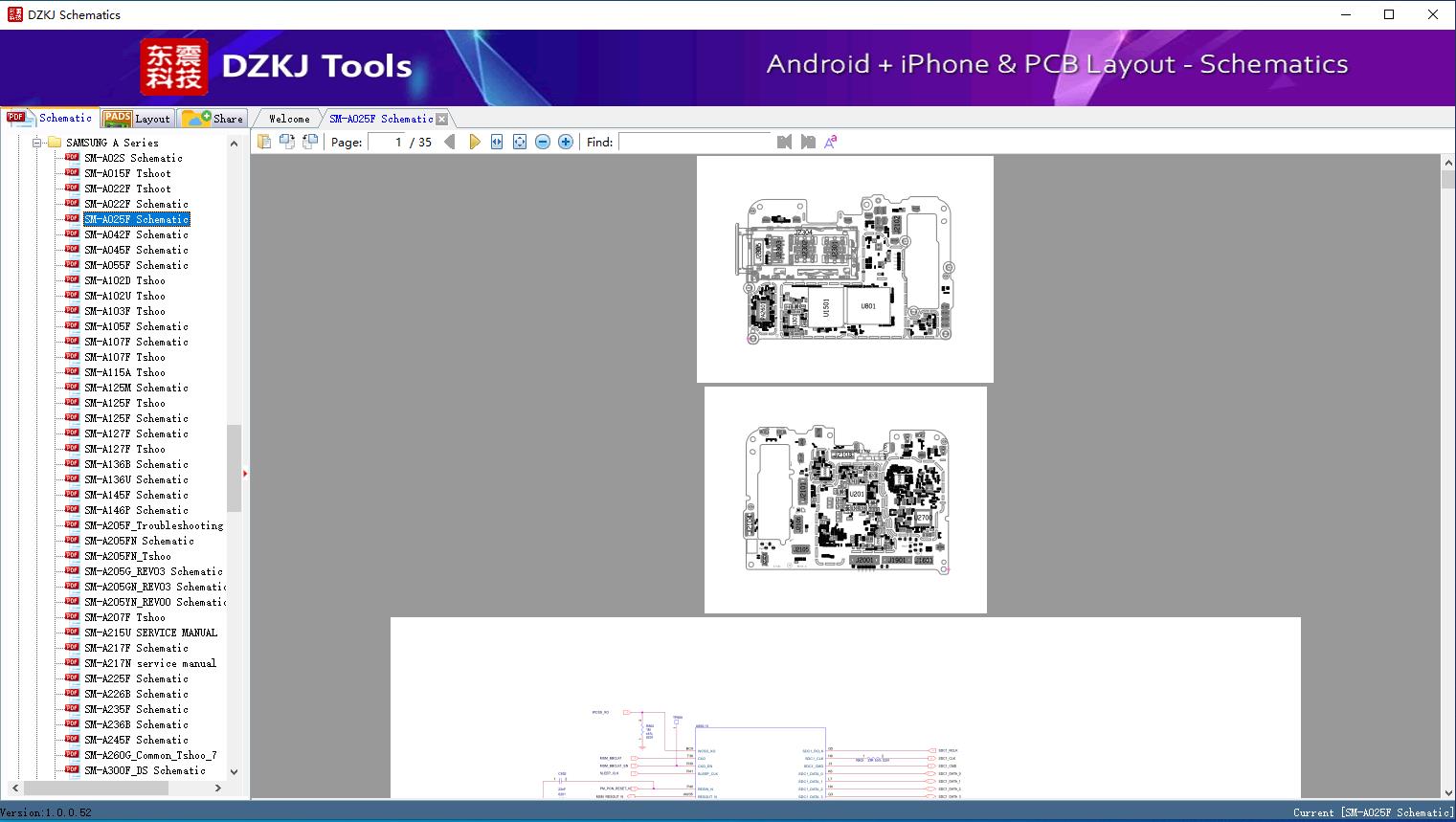This screenshot has height=822, width=1456.
Task: Find previous search match
Action: click(784, 142)
